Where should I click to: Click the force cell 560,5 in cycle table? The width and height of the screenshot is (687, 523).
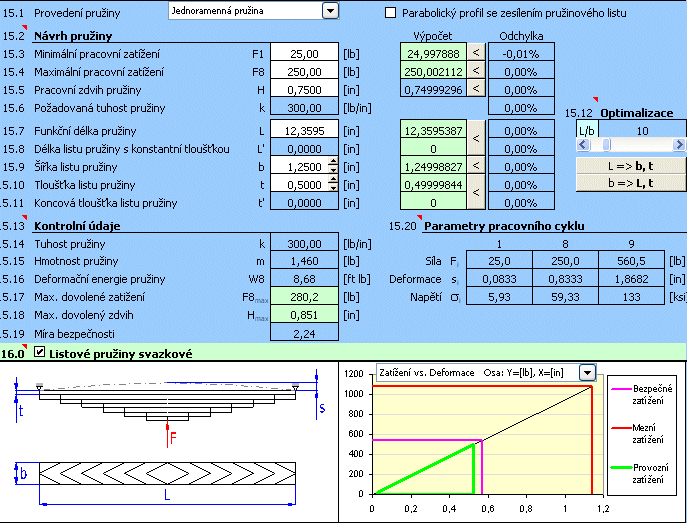[631, 261]
